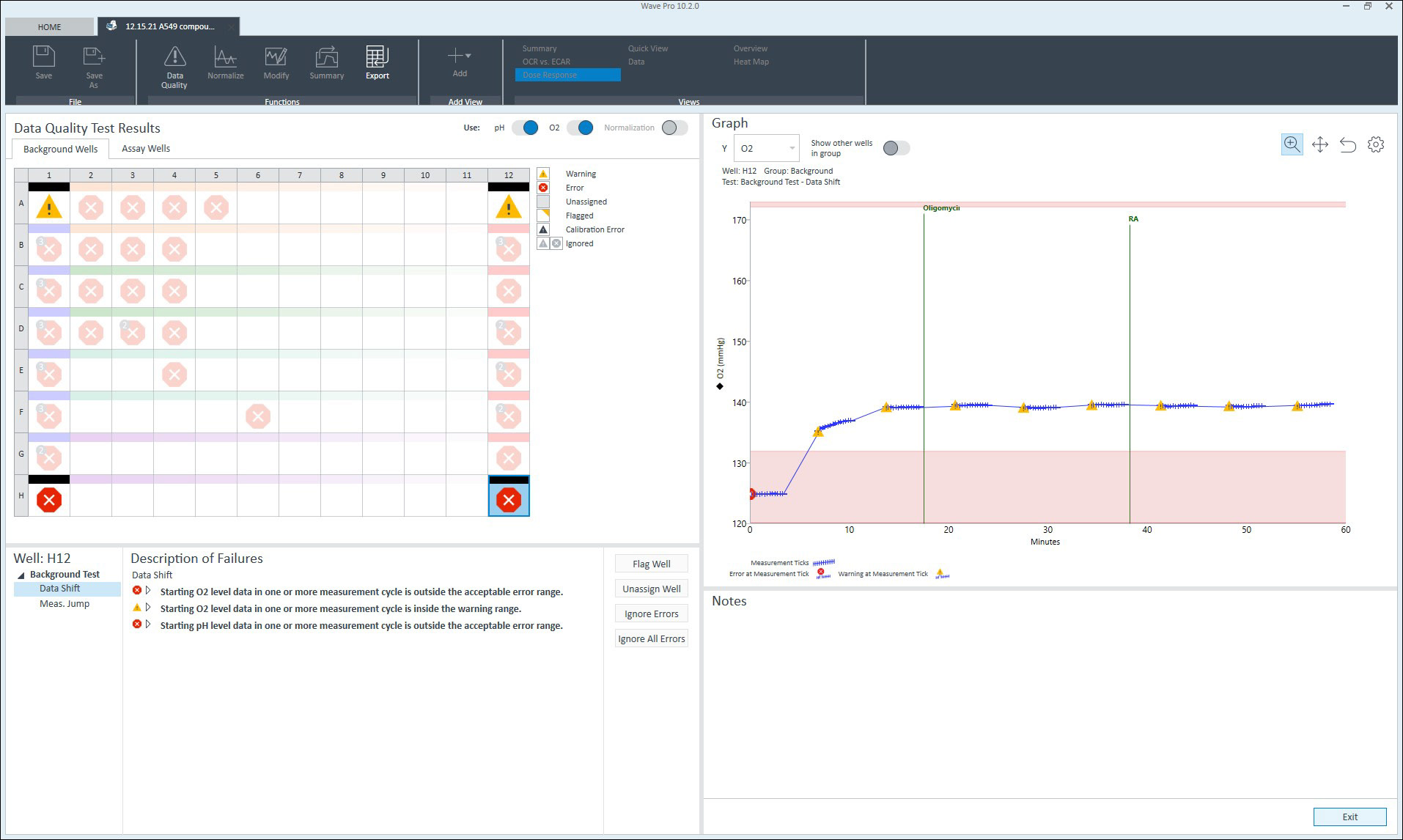Viewport: 1403px width, 840px height.
Task: Expand the O2 error range failure
Action: click(148, 591)
